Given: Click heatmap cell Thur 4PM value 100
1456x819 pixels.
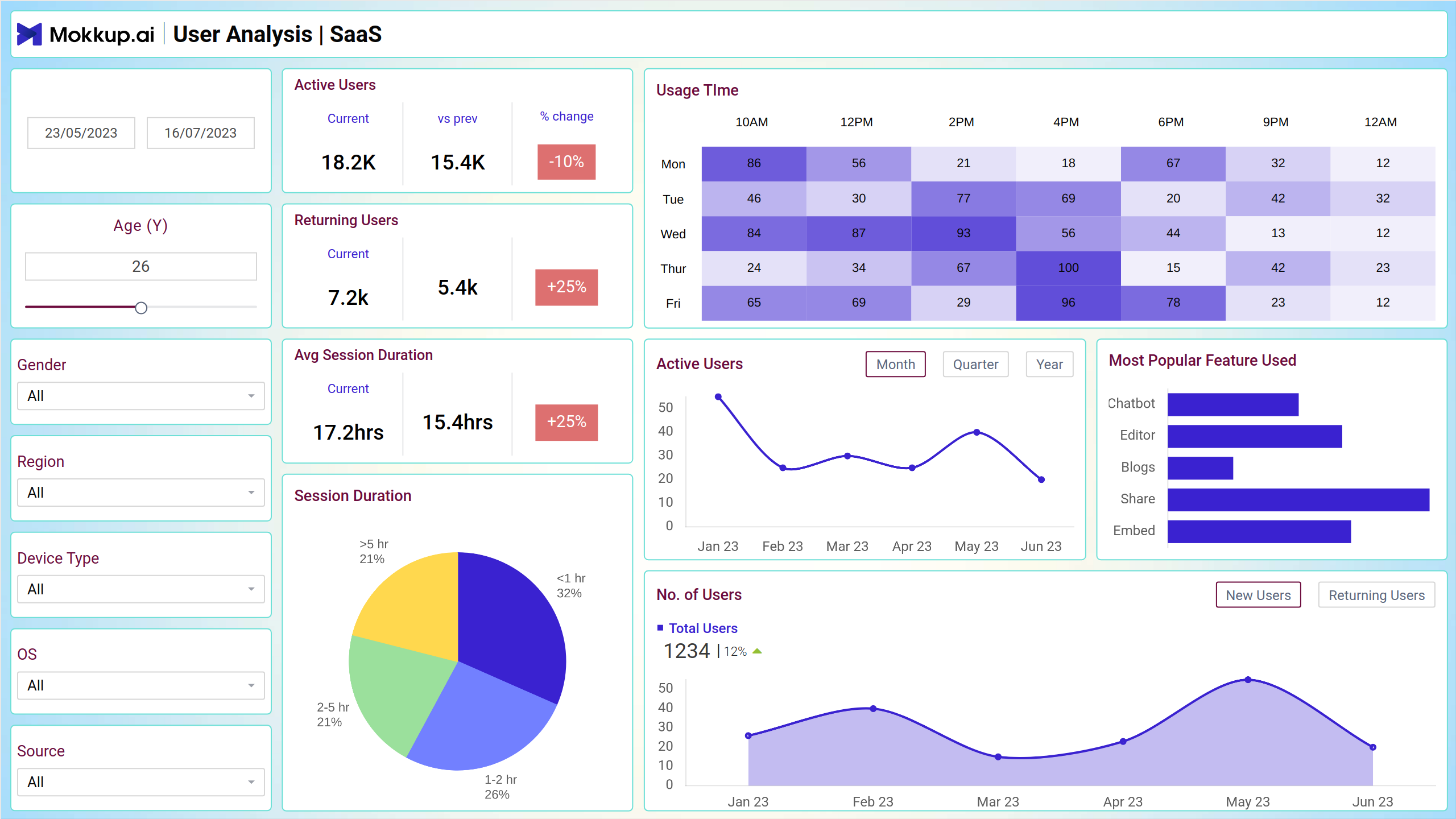Looking at the screenshot, I should (x=1068, y=268).
